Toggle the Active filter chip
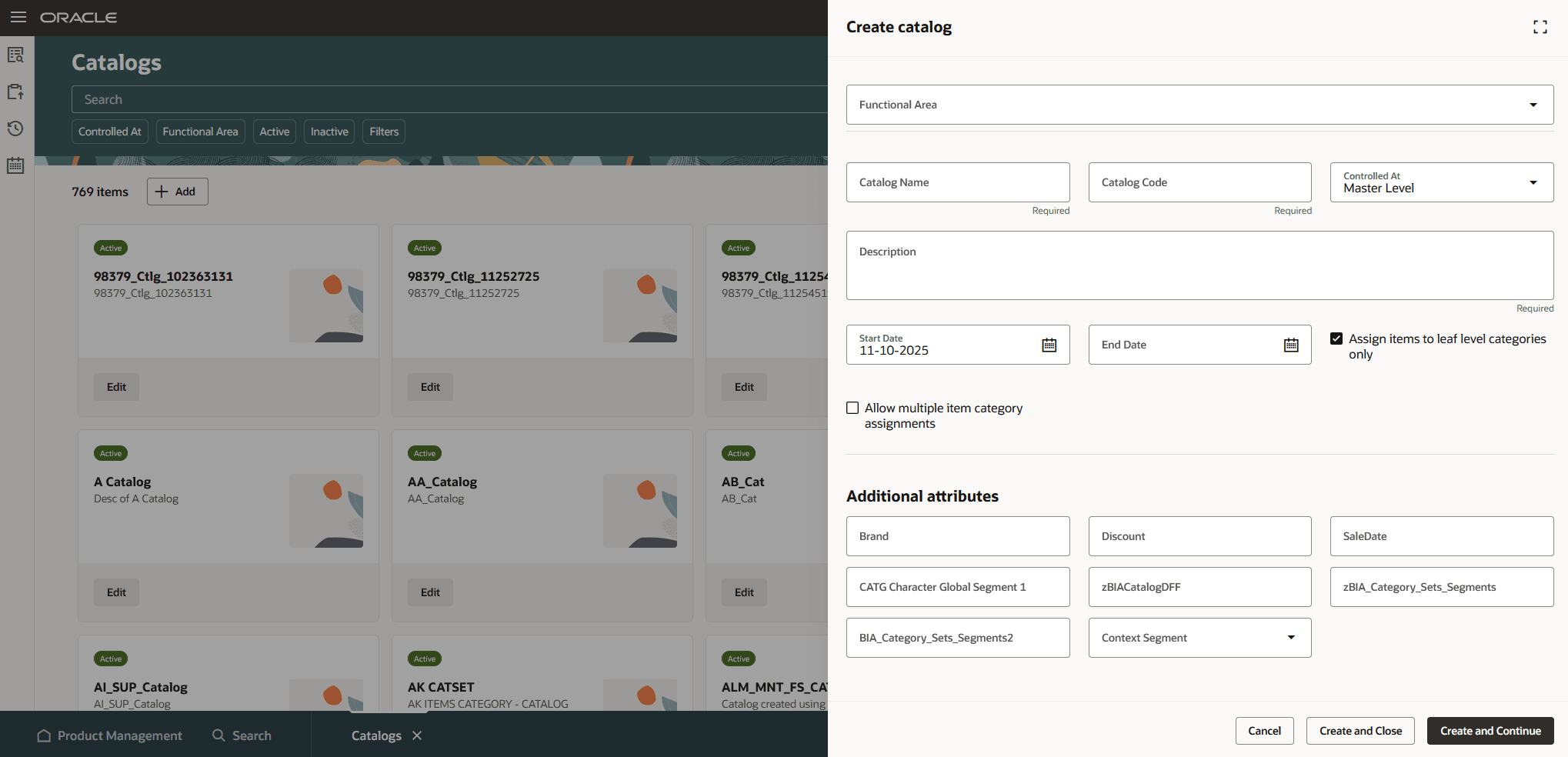1568x757 pixels. tap(274, 132)
